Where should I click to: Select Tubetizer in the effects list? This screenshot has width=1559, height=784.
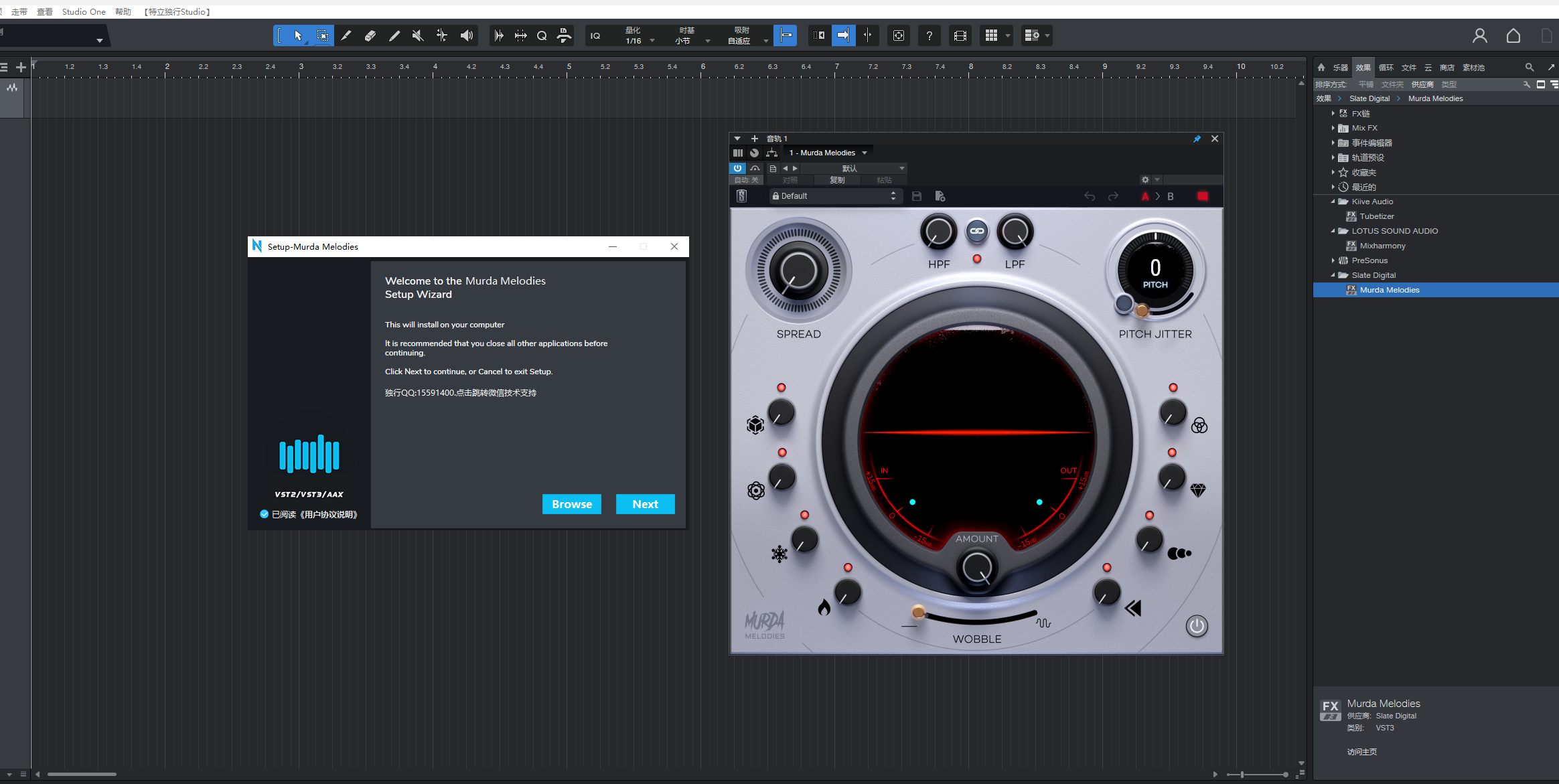coord(1377,216)
